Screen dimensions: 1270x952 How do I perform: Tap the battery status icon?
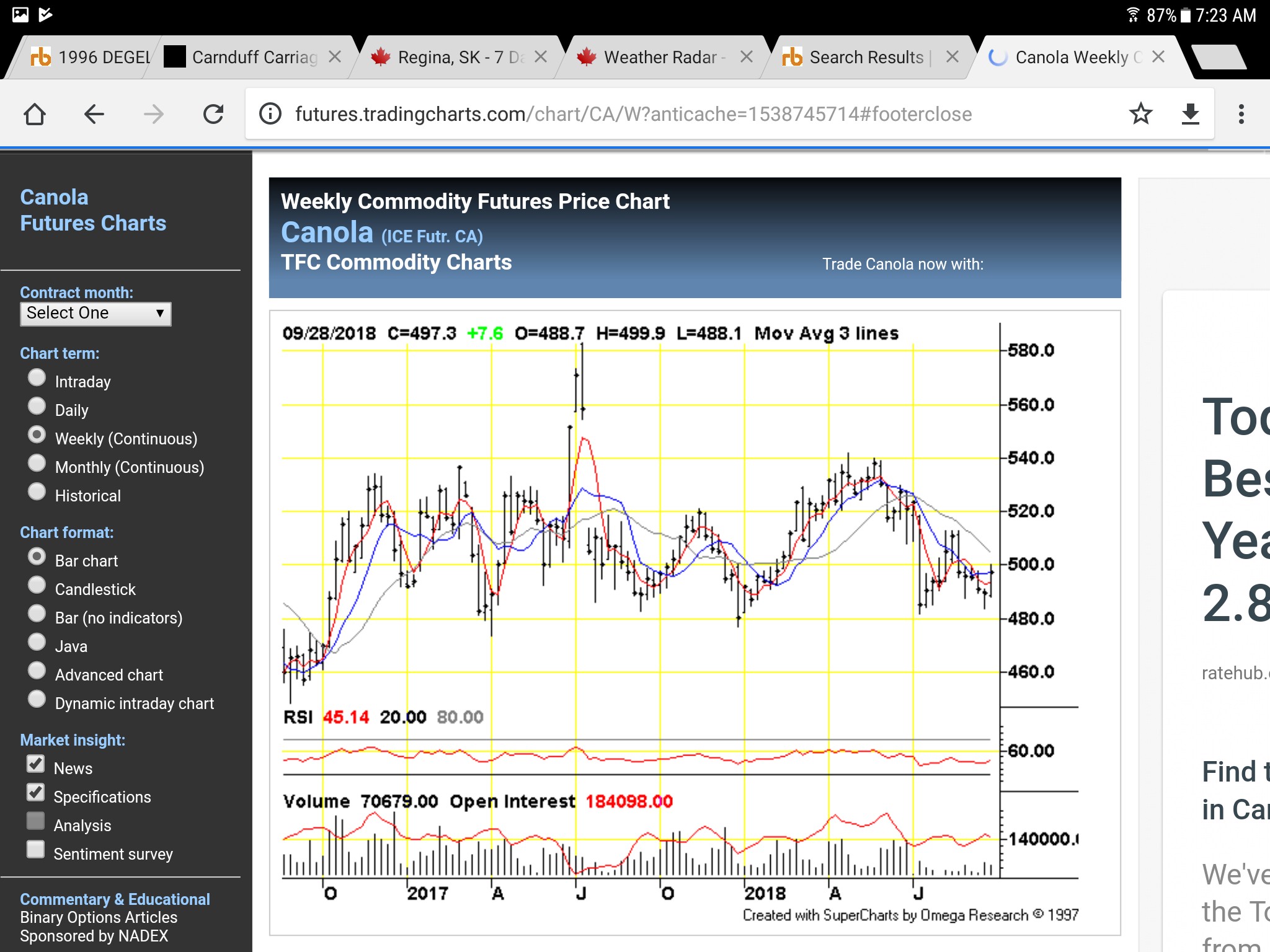click(1185, 15)
